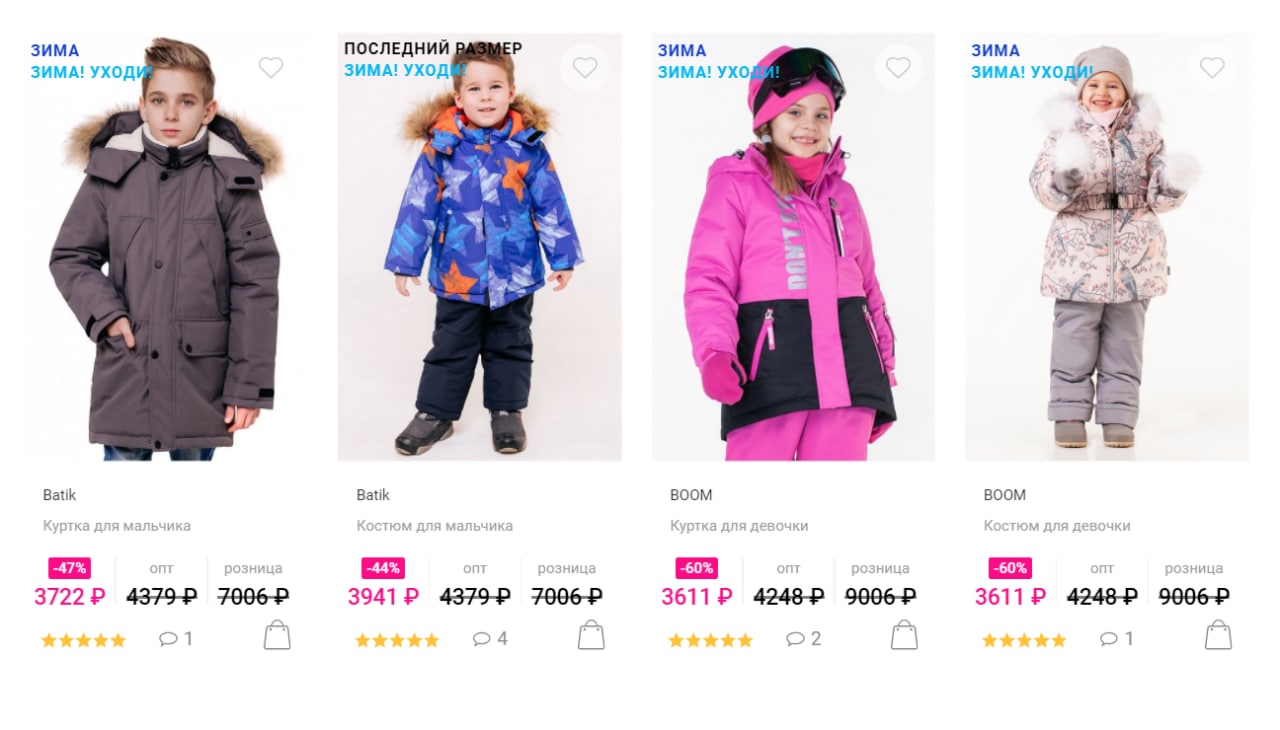Open comments on Batik boy's jacket
The width and height of the screenshot is (1280, 730).
[176, 639]
